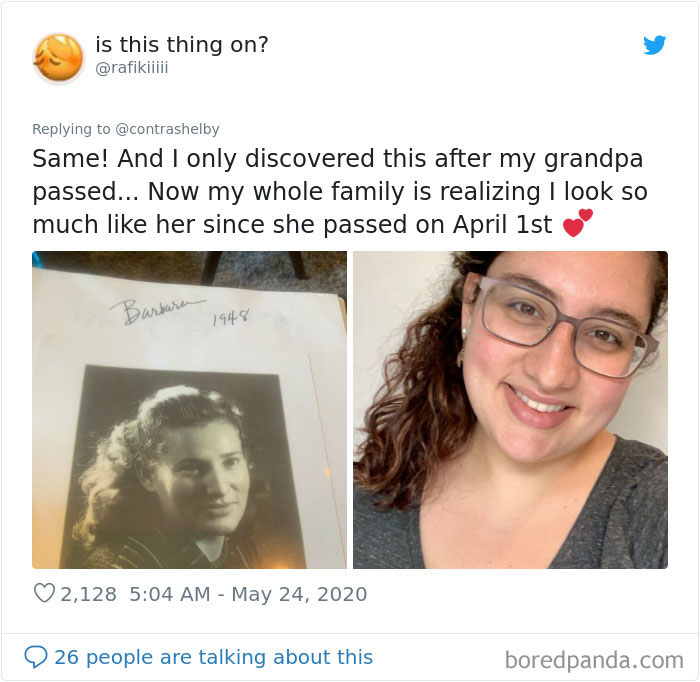
Task: Open the '5:04 AM - May 24, 2020' timestamp
Action: [248, 594]
